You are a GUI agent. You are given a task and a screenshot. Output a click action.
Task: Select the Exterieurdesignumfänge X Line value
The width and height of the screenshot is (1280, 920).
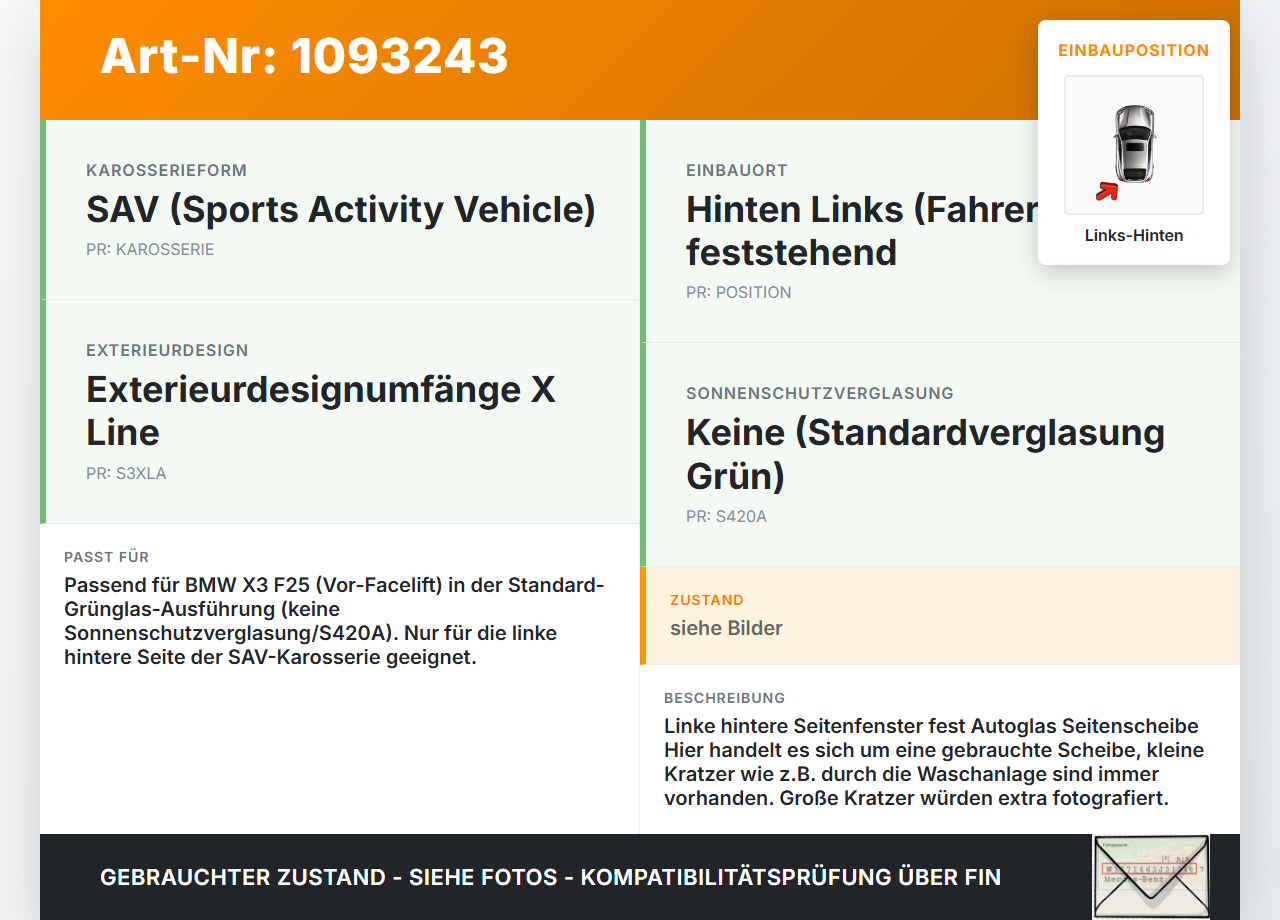click(321, 410)
